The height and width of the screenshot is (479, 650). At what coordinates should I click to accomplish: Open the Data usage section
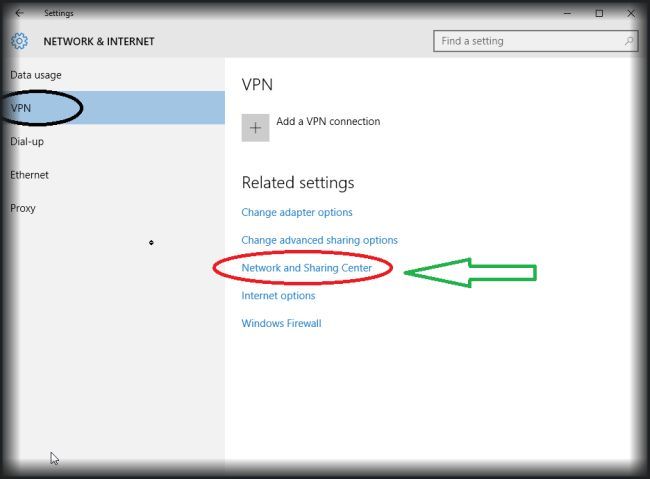tap(36, 75)
